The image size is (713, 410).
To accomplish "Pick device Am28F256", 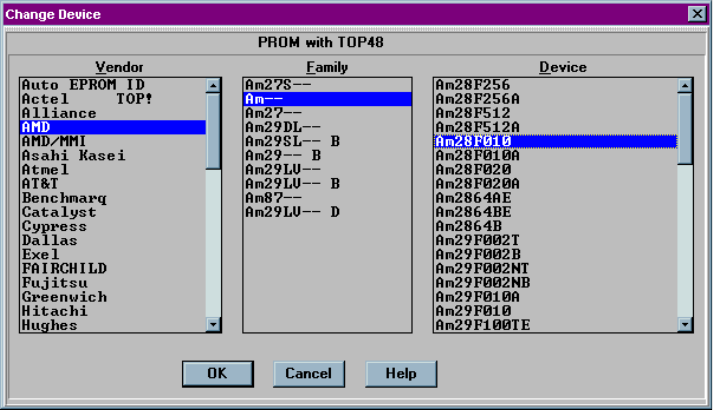I will click(556, 85).
